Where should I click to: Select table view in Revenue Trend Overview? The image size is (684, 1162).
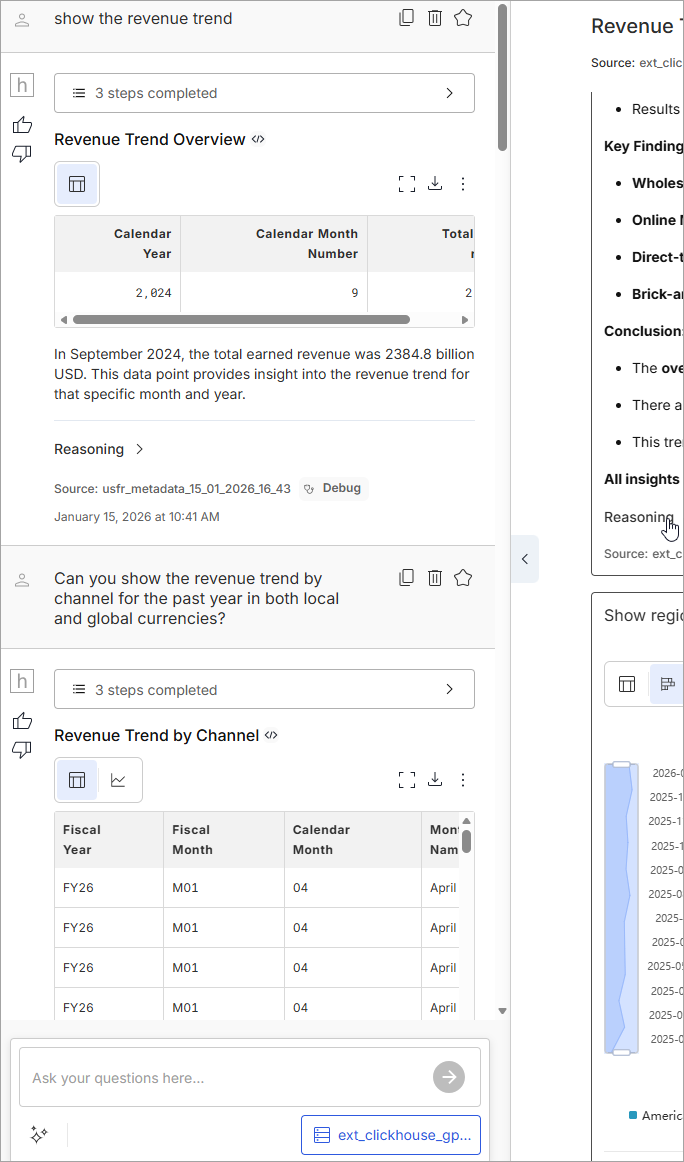coord(77,184)
